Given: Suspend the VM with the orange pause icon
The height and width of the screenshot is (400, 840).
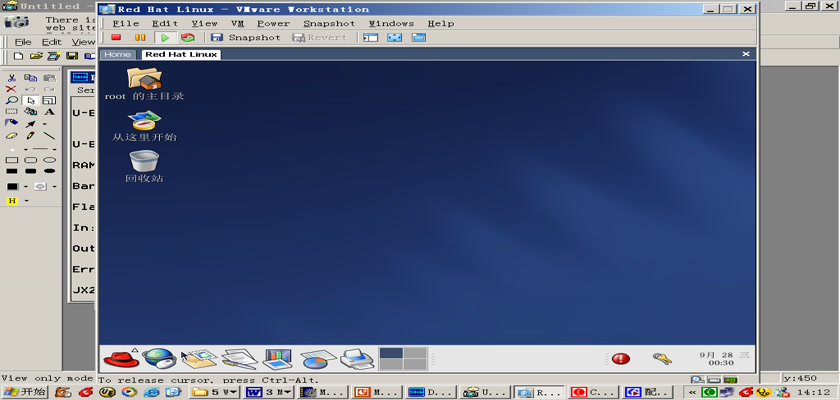Looking at the screenshot, I should click(x=140, y=37).
